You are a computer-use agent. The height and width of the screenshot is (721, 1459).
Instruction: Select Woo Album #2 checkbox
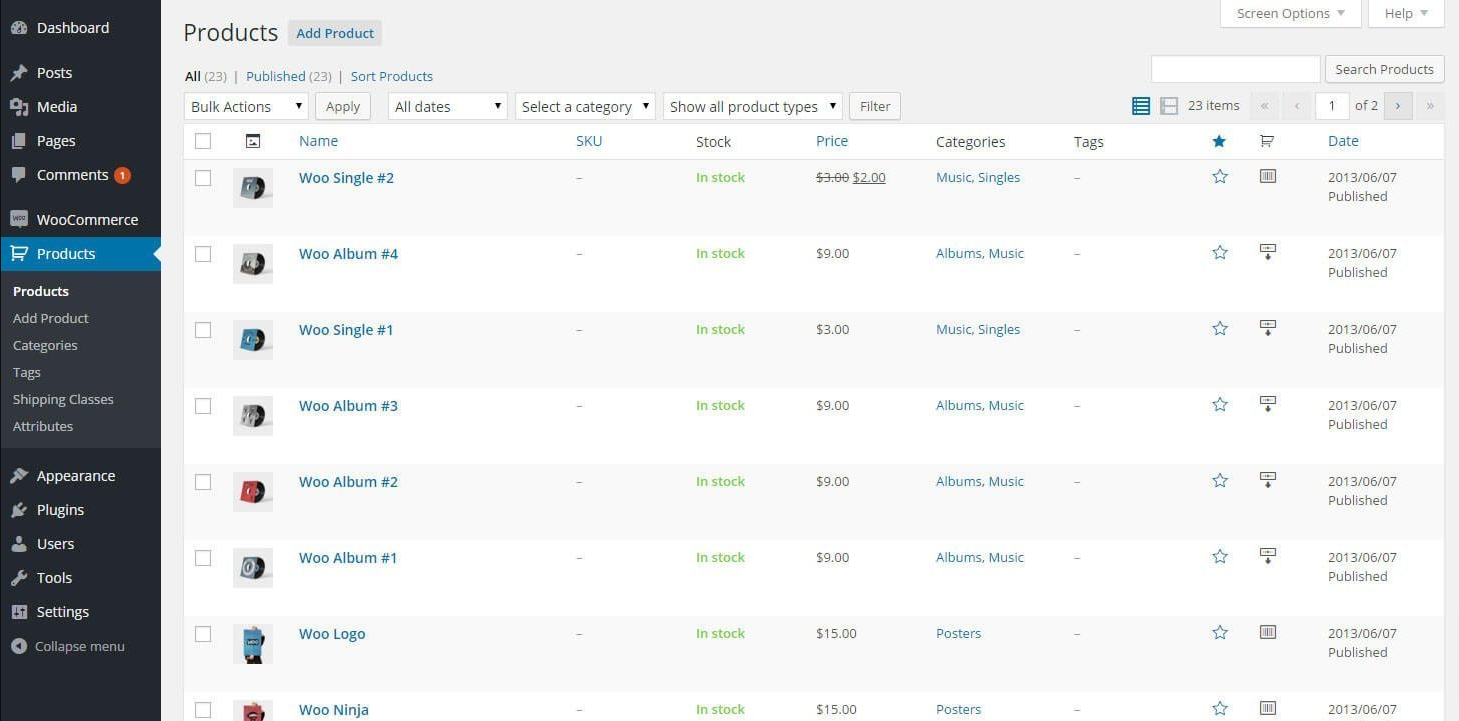point(203,482)
